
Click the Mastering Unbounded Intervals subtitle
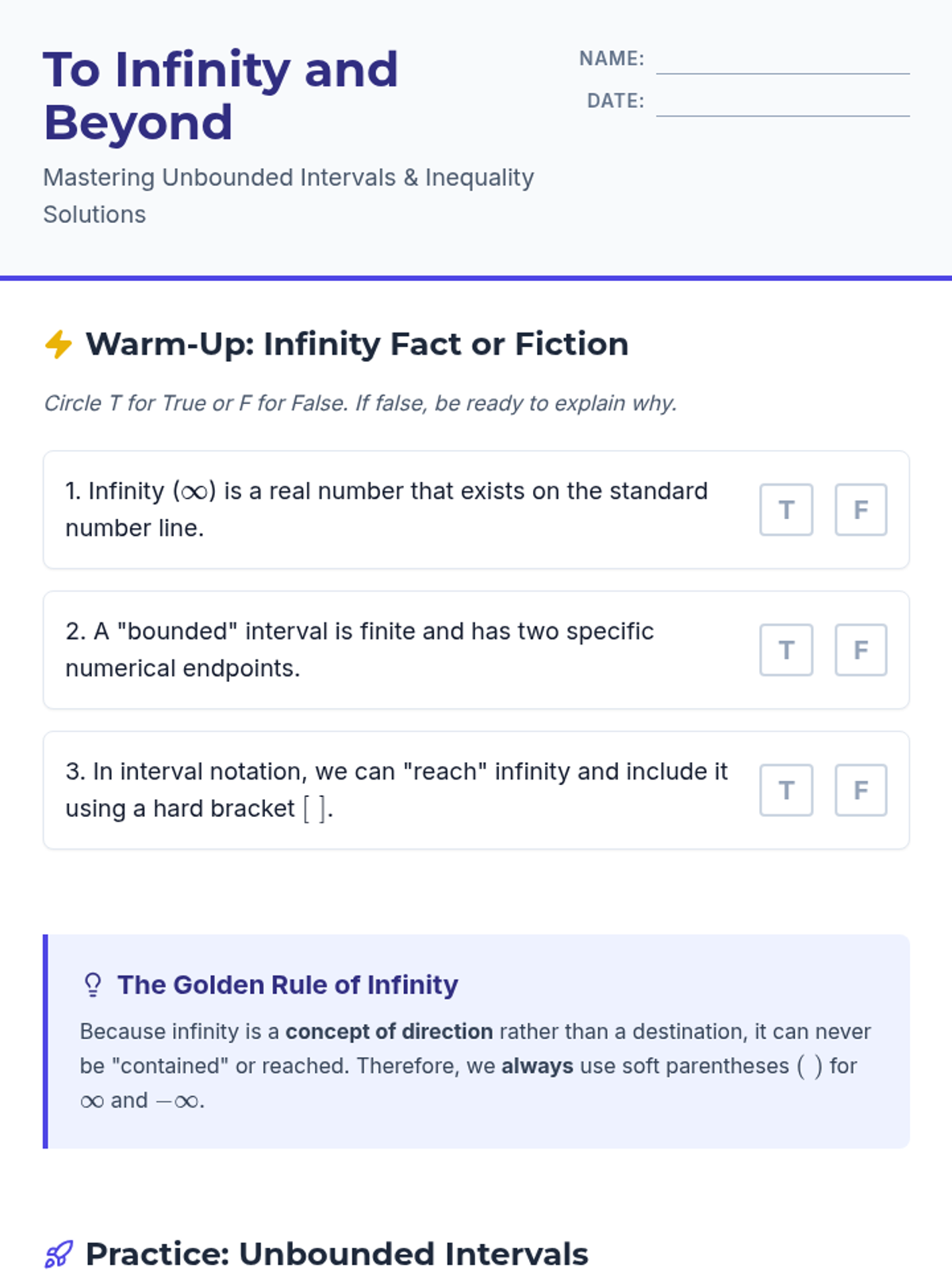pyautogui.click(x=289, y=196)
